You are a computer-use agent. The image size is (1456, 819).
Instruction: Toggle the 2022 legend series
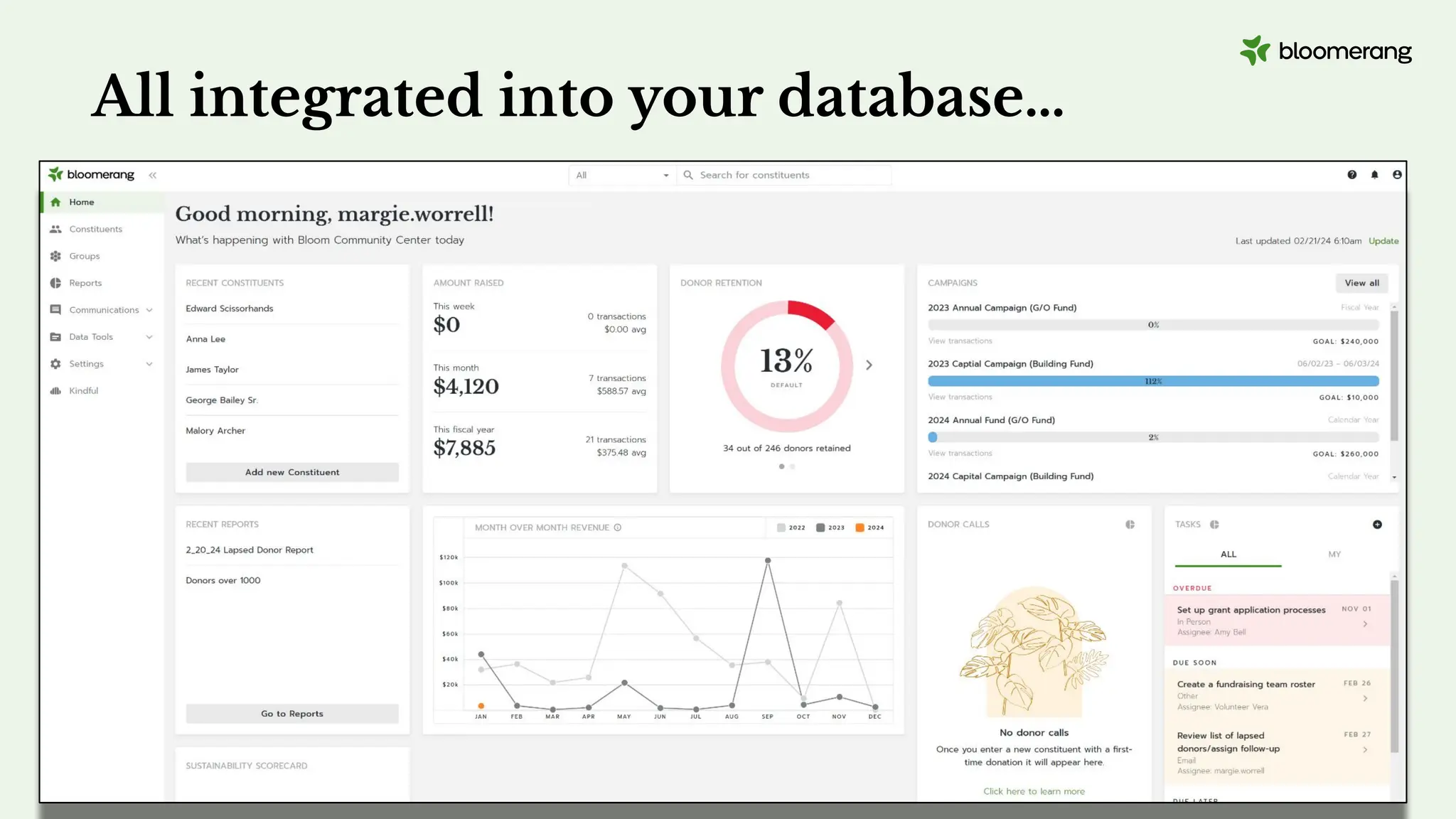[791, 528]
